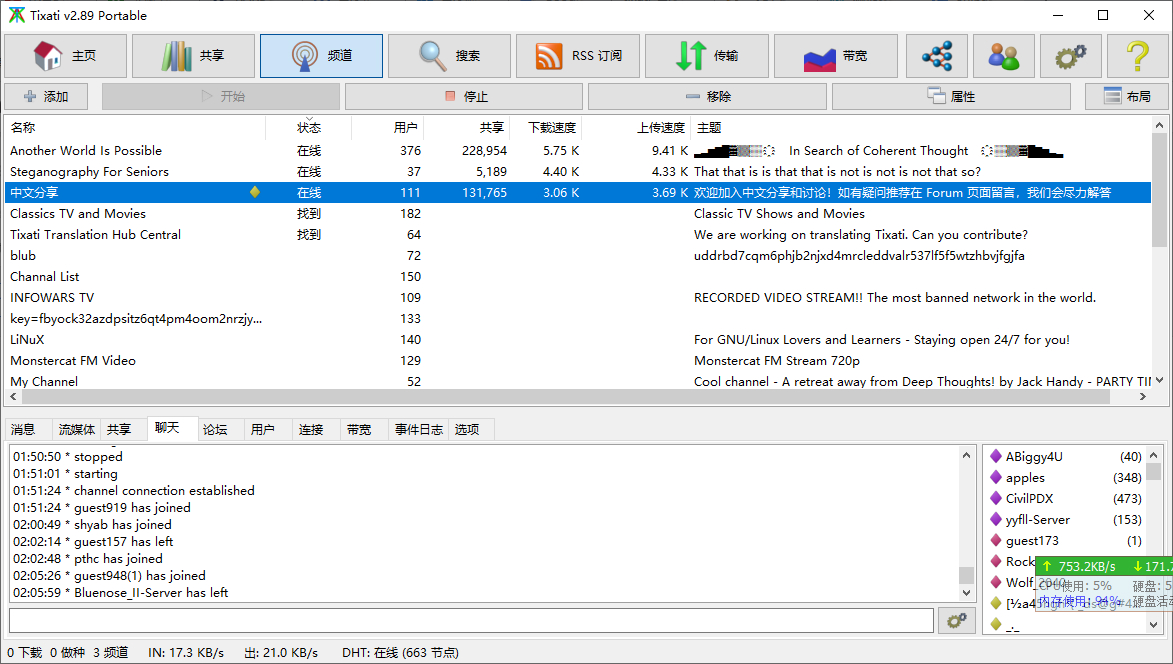Switch to the 流媒体 tab

(x=76, y=429)
